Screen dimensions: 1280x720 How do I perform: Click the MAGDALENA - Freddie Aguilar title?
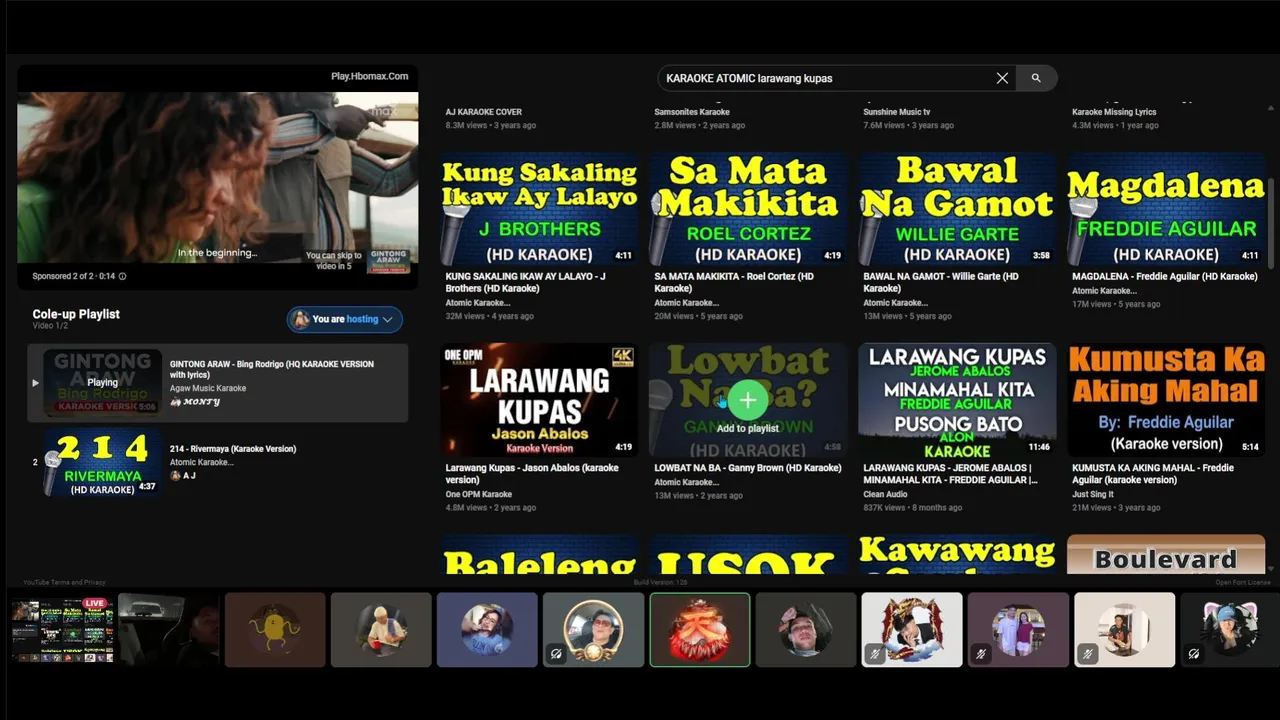coord(1165,276)
